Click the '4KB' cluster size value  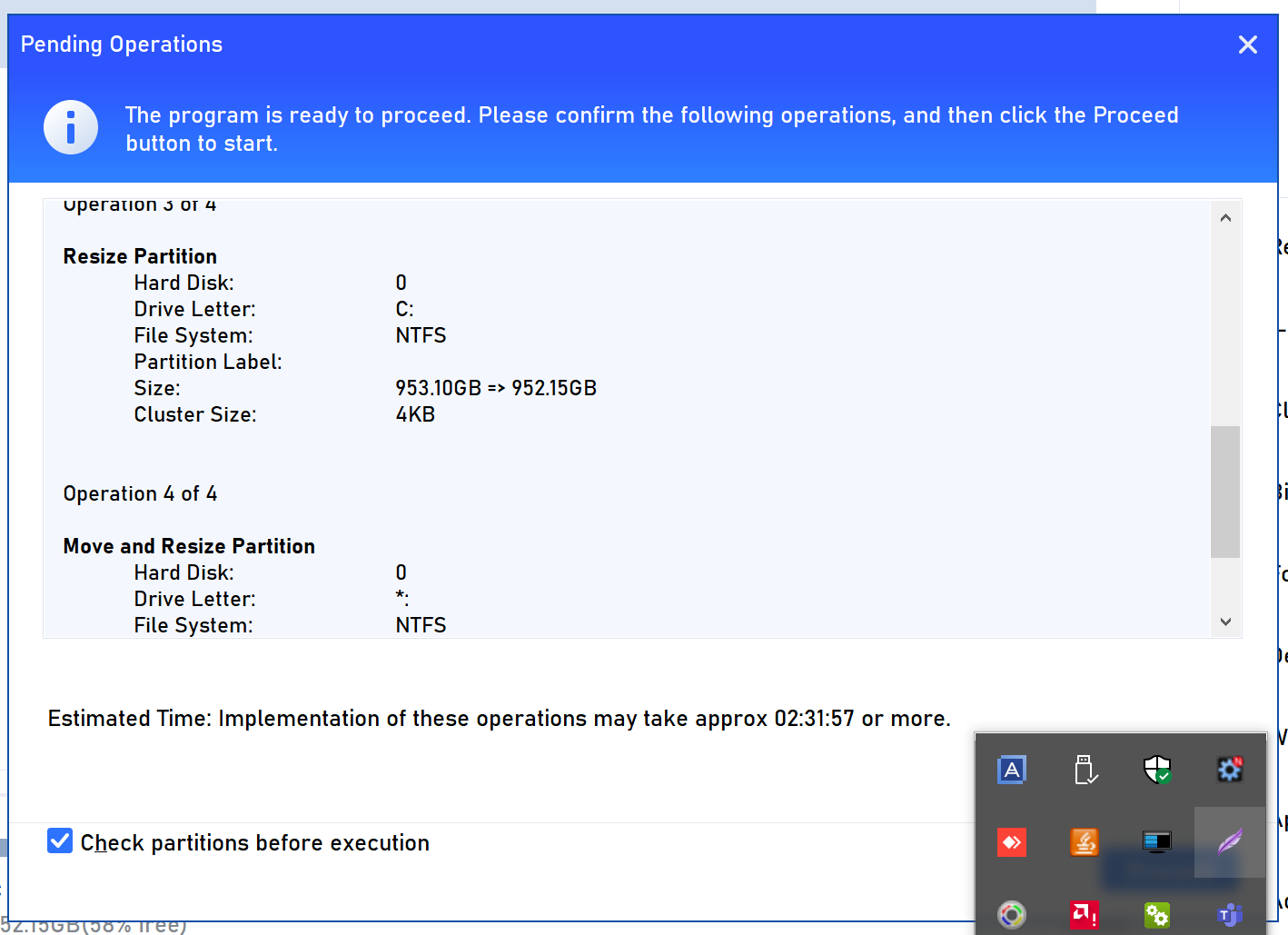coord(415,414)
